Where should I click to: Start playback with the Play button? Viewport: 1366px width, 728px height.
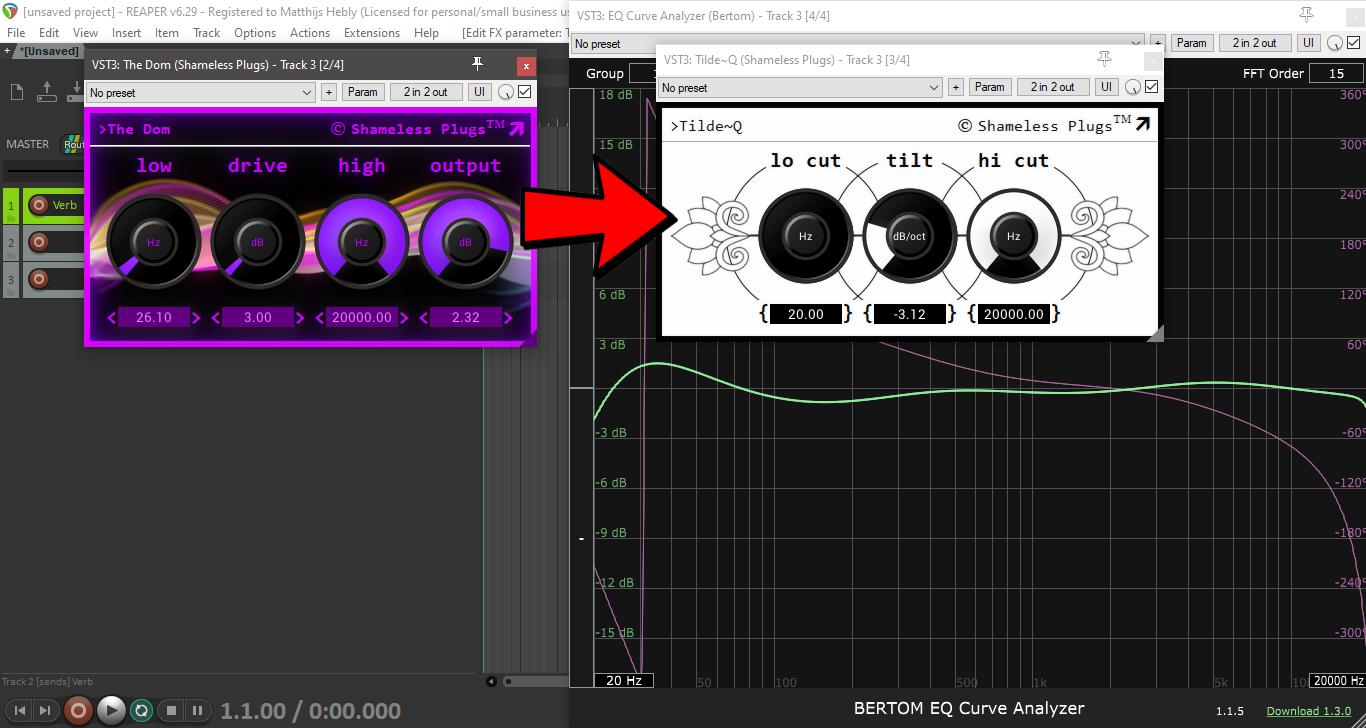coord(111,710)
